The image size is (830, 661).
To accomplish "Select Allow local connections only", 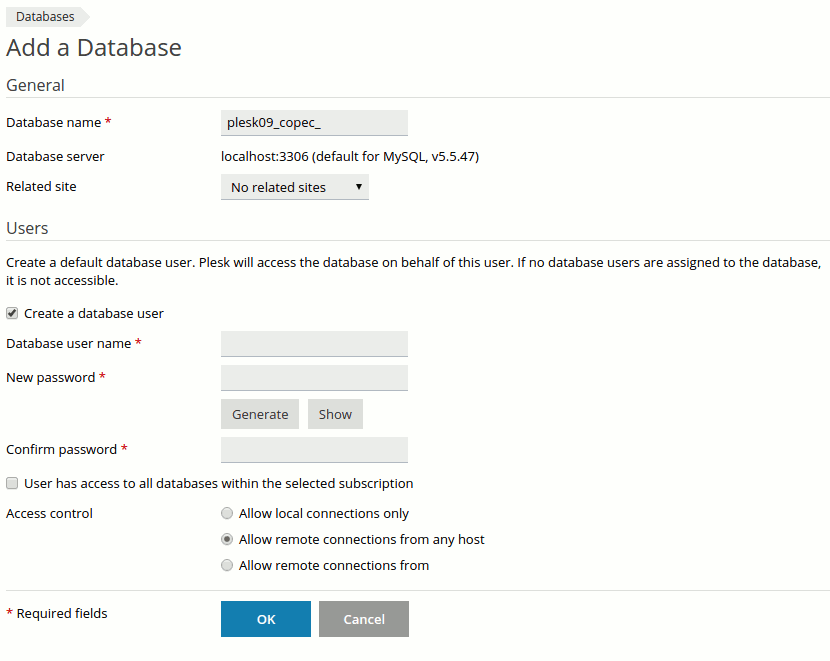I will [x=228, y=513].
